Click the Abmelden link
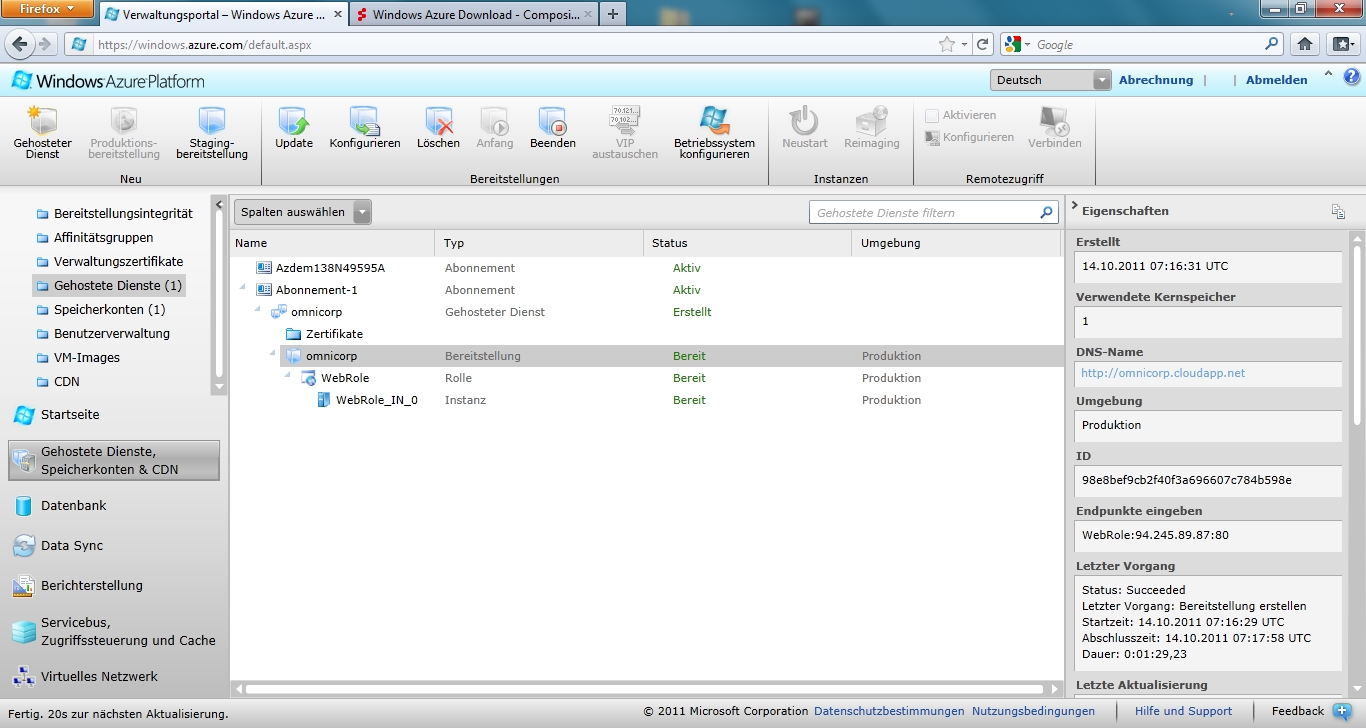This screenshot has width=1366, height=728. (1276, 80)
